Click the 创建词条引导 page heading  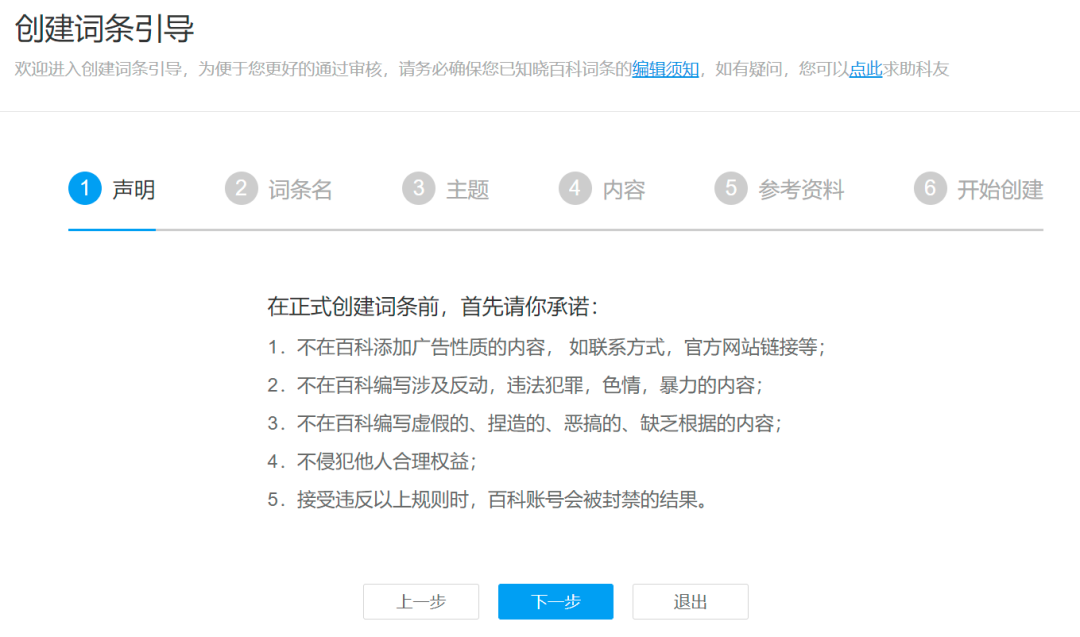tap(105, 28)
